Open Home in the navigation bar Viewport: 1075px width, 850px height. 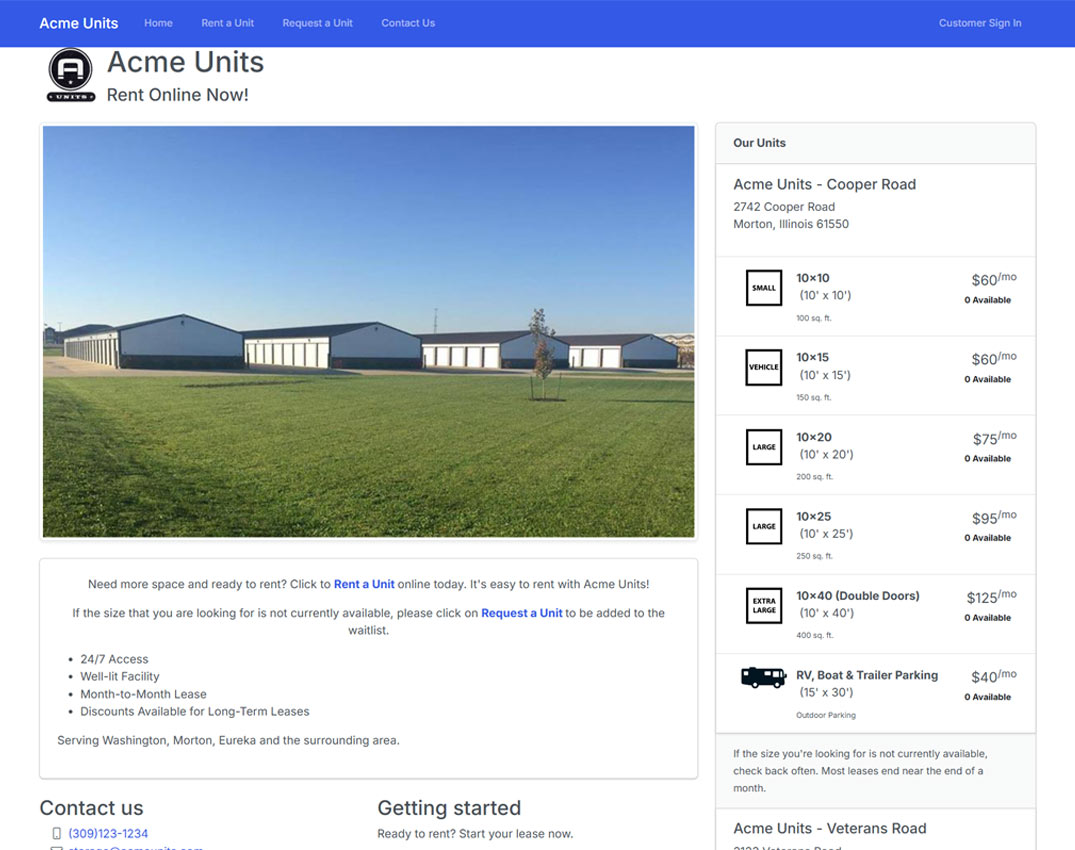pos(158,23)
